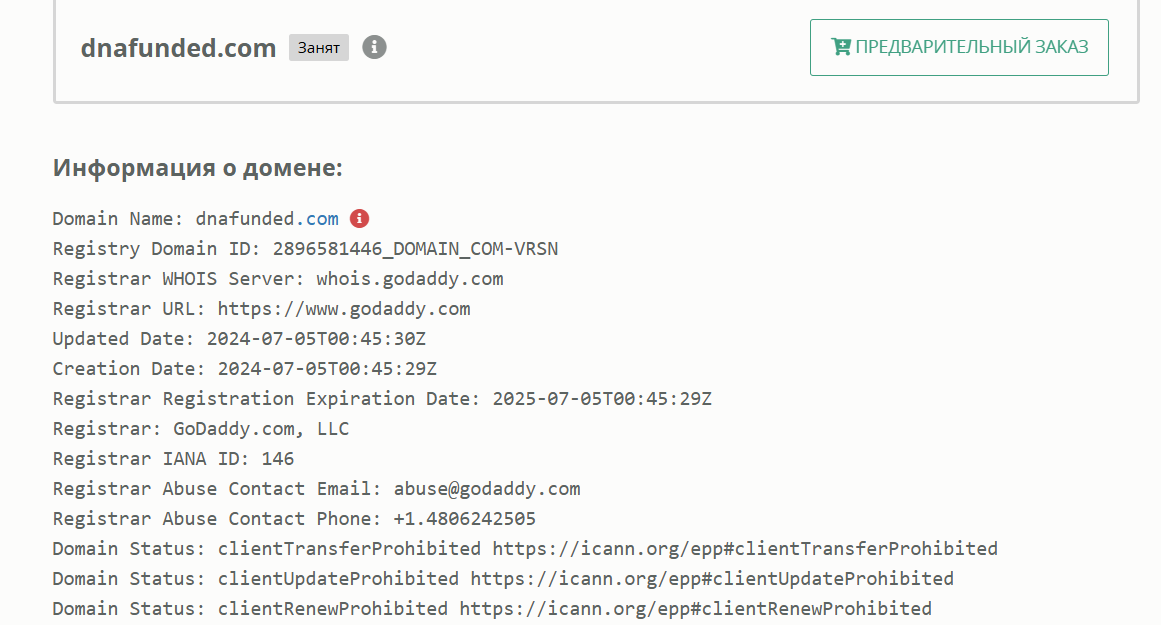Click the whois.godaddy.com WHOIS server text

click(409, 279)
